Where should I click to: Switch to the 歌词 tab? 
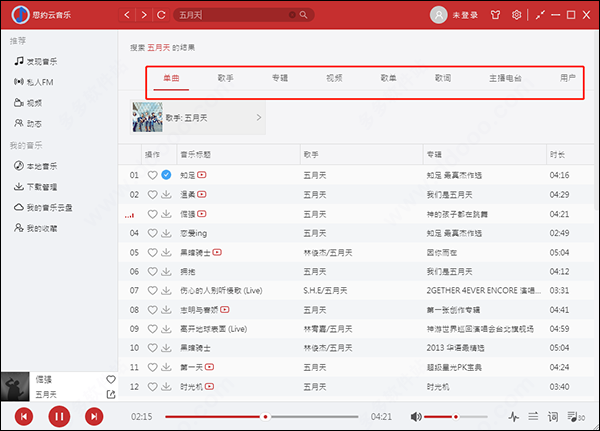pyautogui.click(x=443, y=78)
